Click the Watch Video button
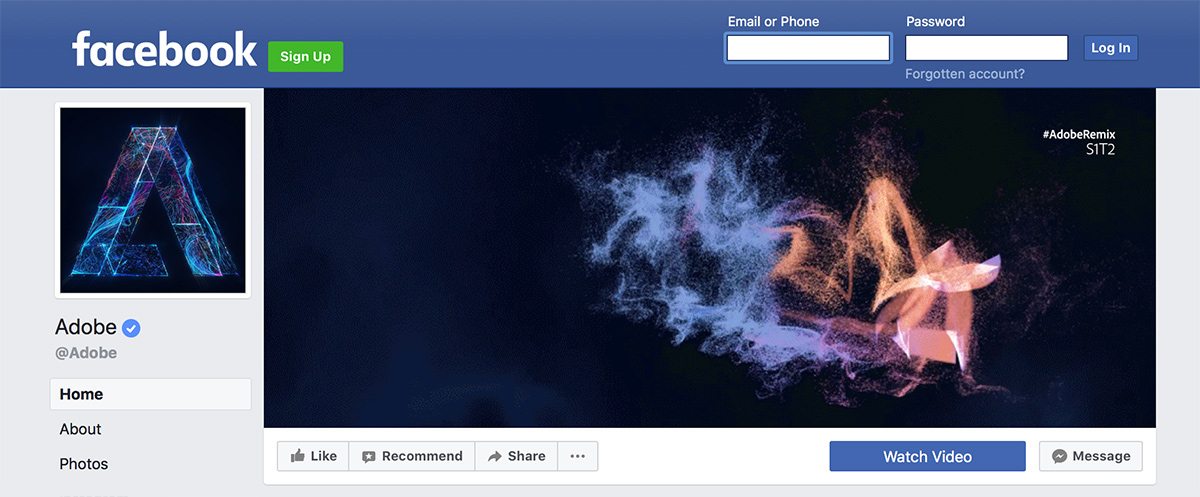 click(x=927, y=456)
